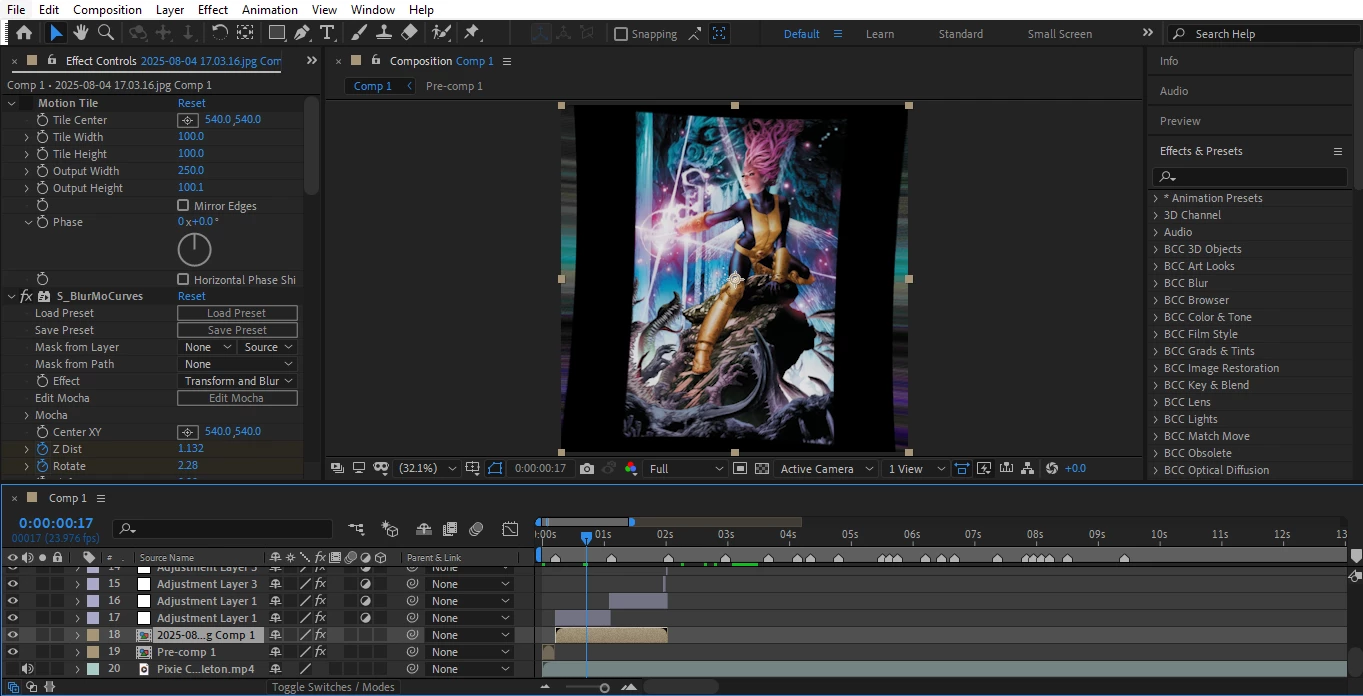This screenshot has height=696, width=1363.
Task: Switch to Learn workspace
Action: click(880, 34)
